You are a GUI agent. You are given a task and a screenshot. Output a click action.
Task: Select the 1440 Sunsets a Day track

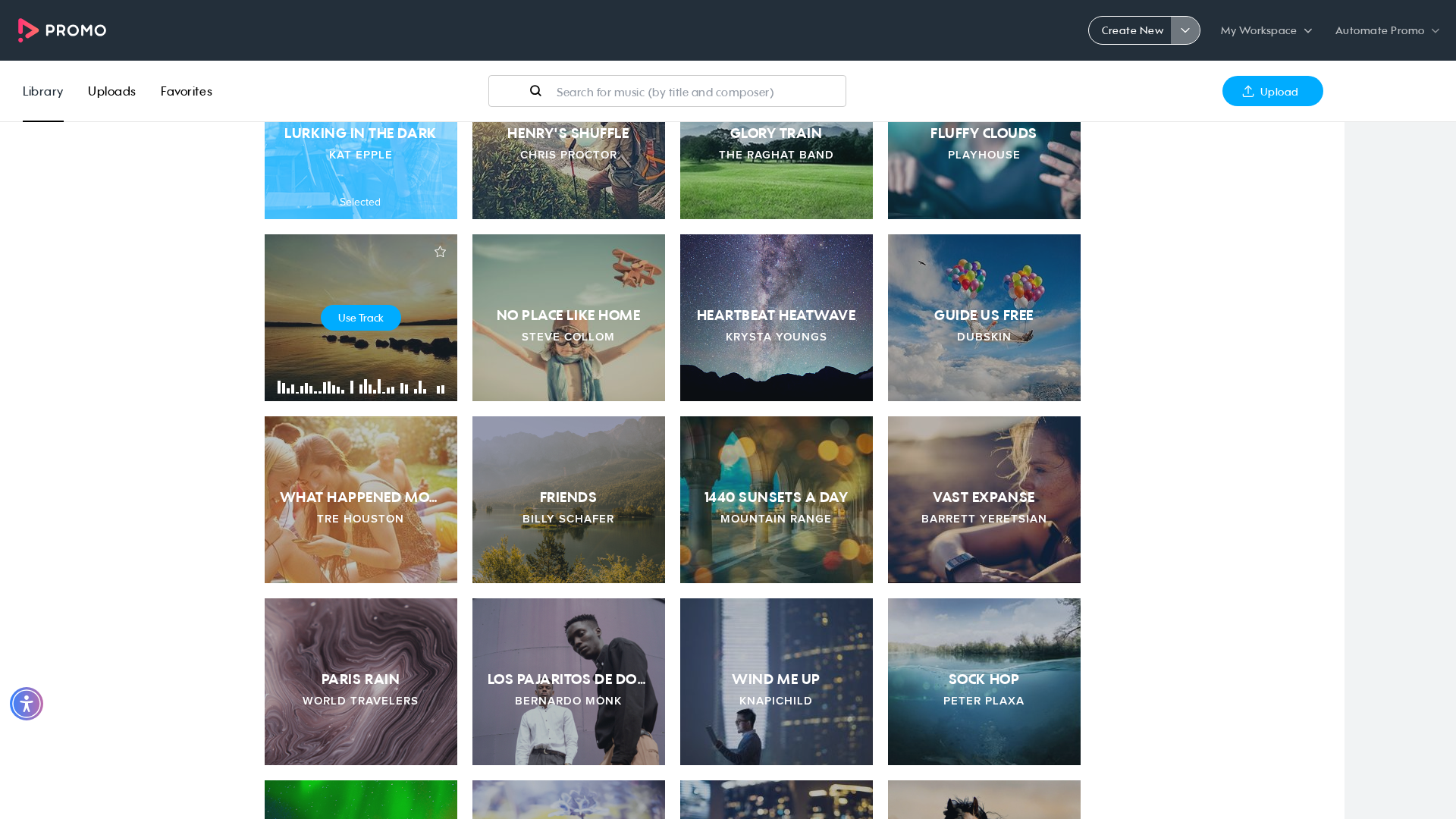[777, 500]
